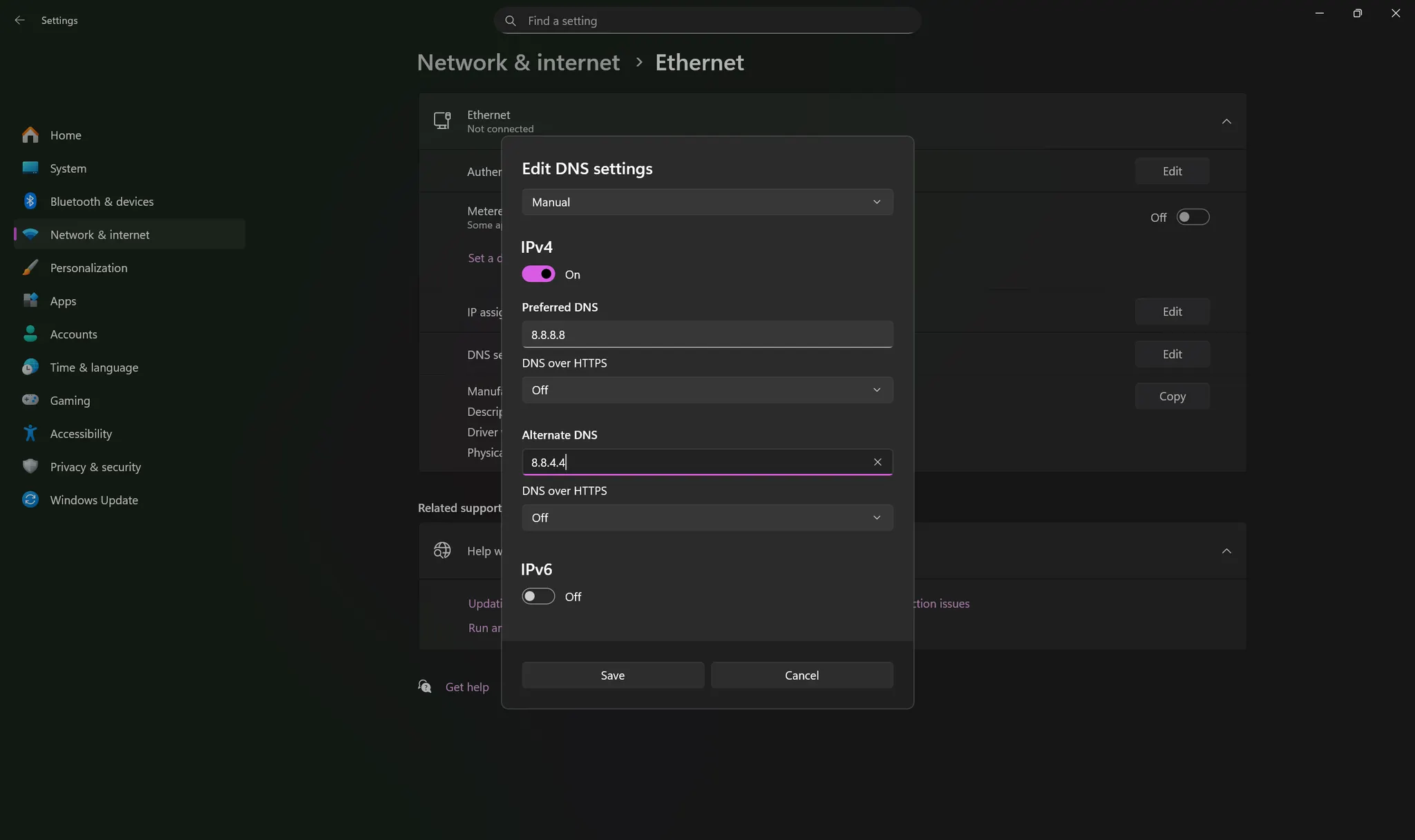Click the Windows Update sync icon
Screen dimensions: 1415x840
point(30,499)
